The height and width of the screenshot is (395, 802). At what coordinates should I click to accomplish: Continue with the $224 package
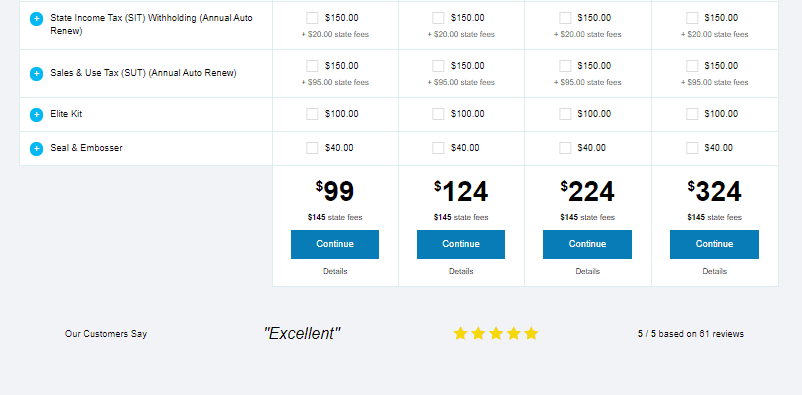tap(587, 244)
